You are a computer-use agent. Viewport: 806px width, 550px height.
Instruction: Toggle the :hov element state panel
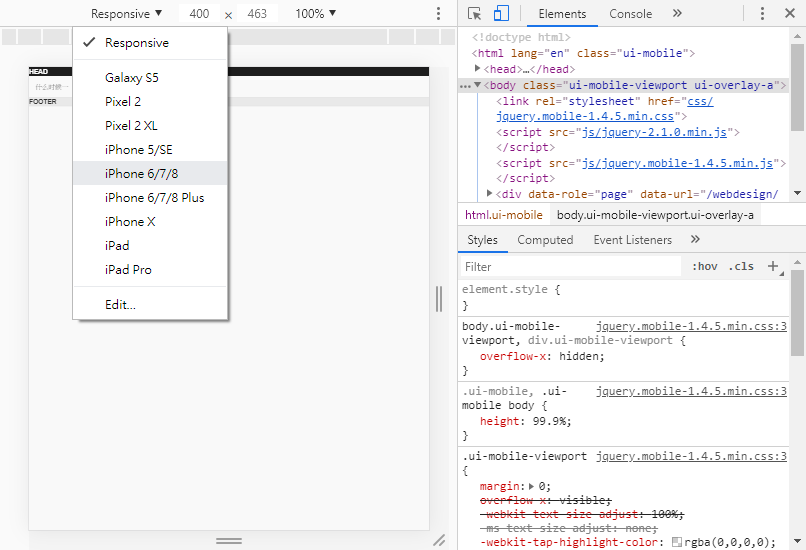705,267
